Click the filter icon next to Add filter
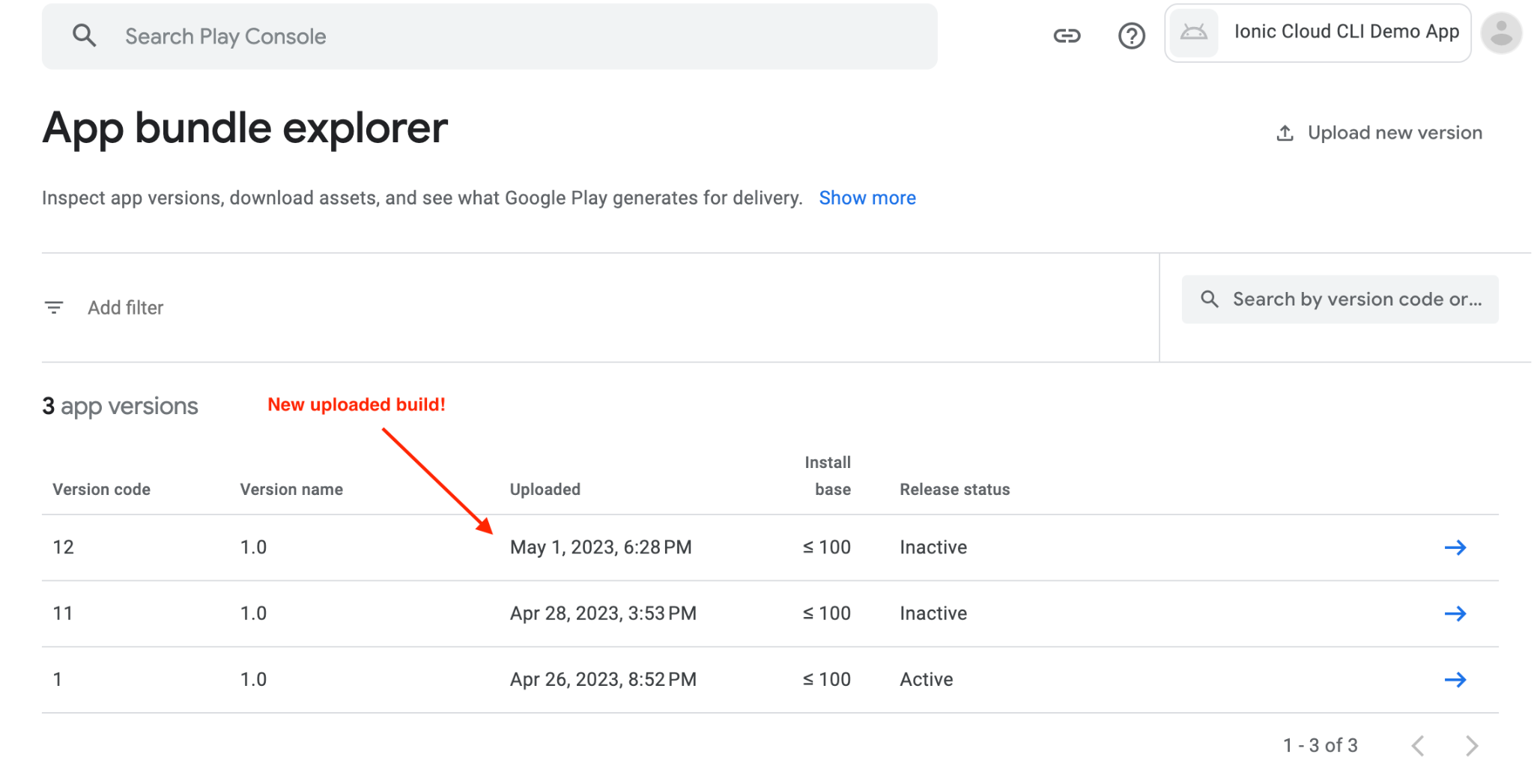1534x784 pixels. point(53,307)
